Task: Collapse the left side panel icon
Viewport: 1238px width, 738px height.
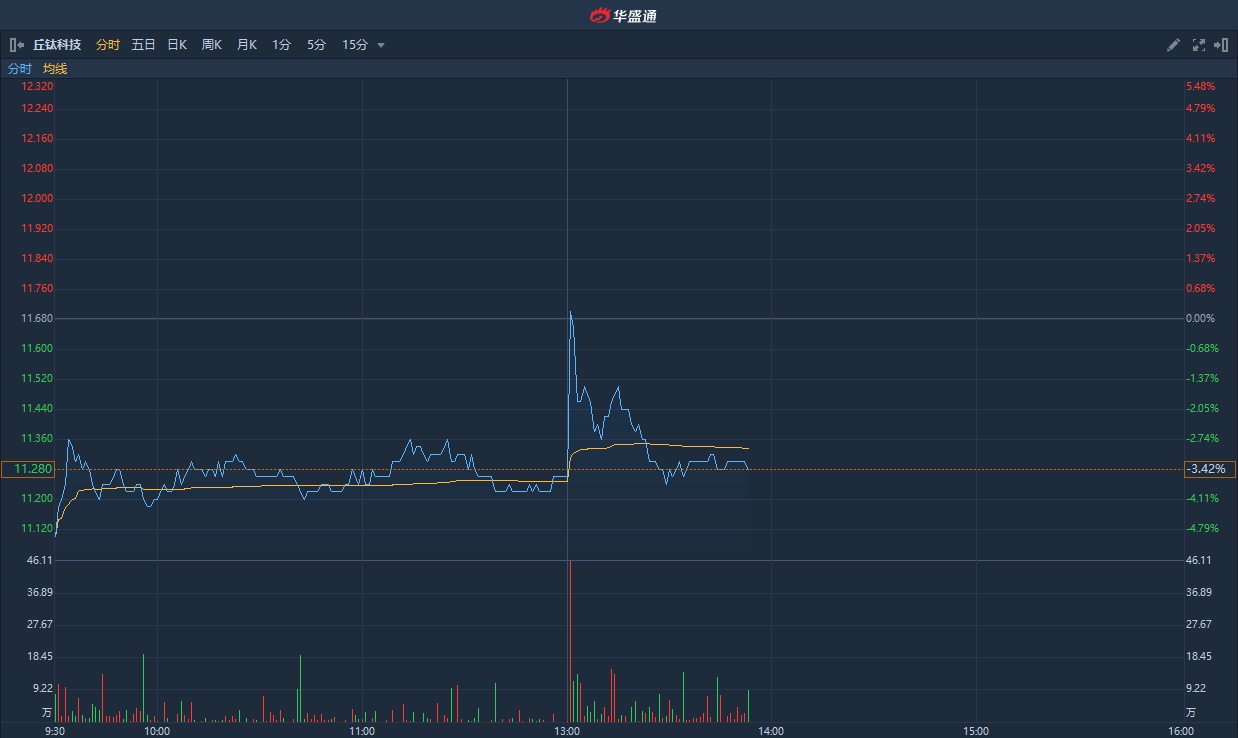Action: 16,45
